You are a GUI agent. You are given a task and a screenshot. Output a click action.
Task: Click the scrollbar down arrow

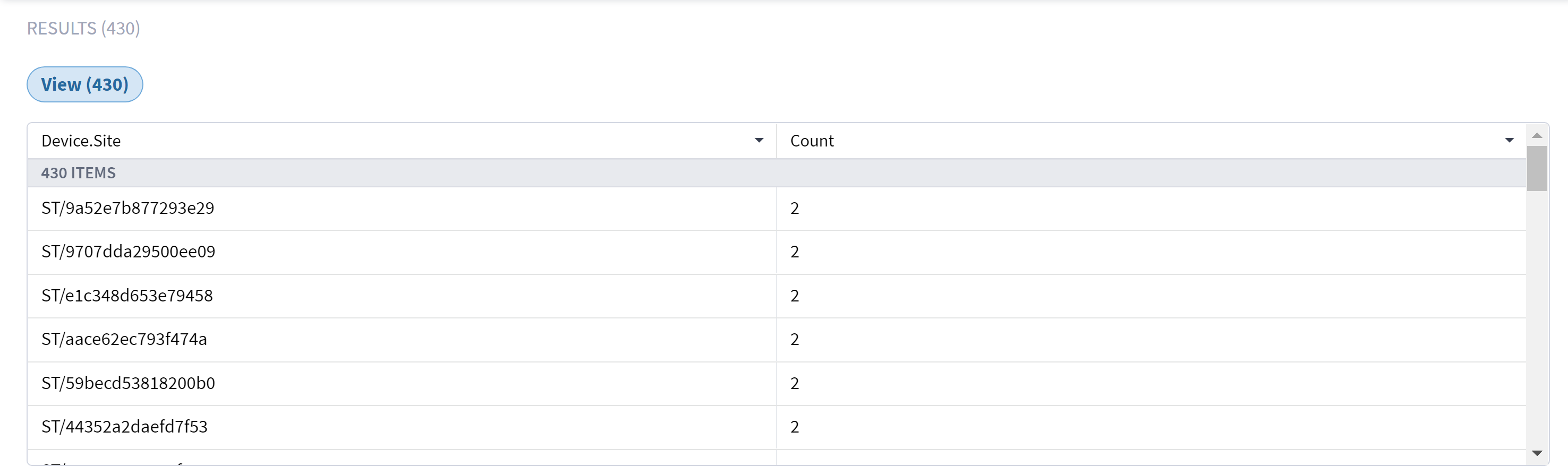tap(1538, 453)
